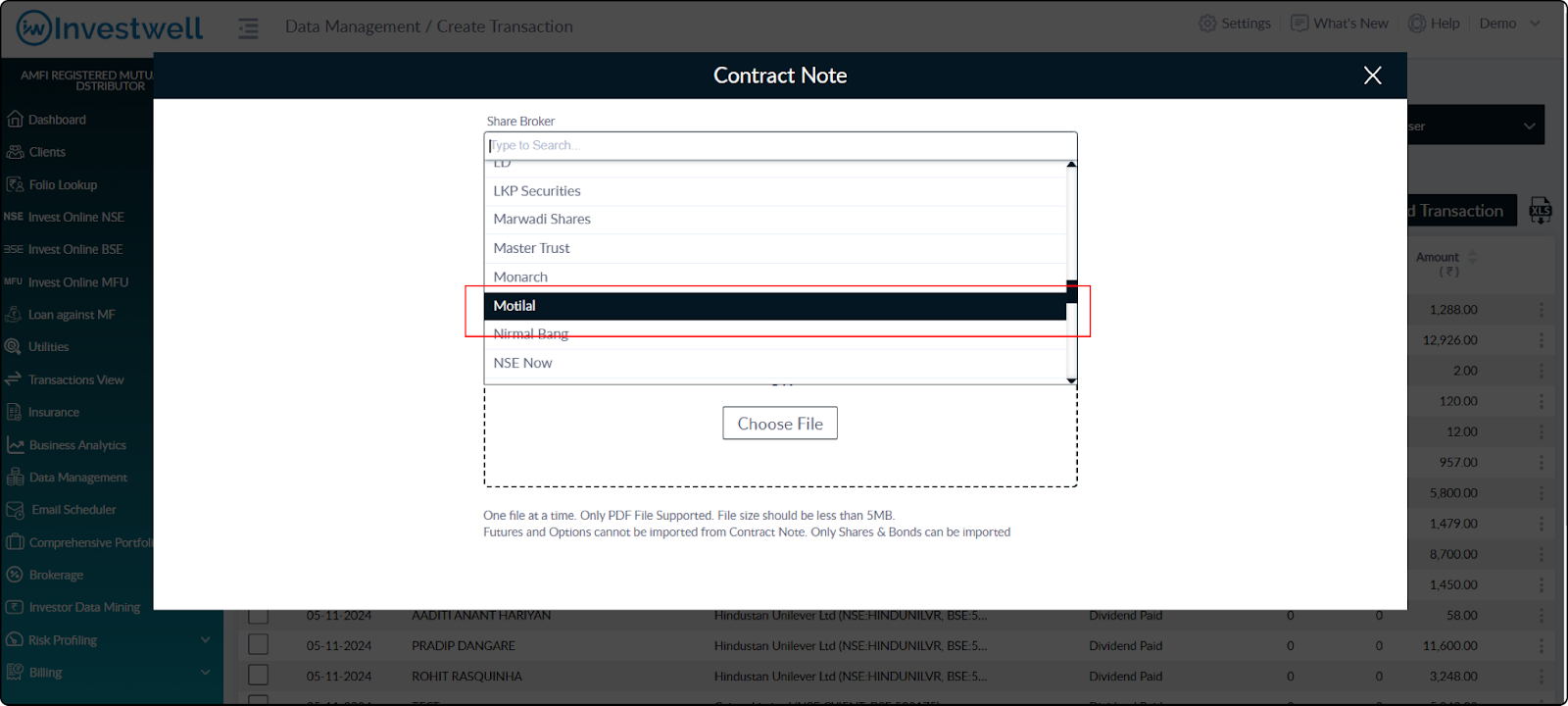Open row menu for 11,600.00 amount
The image size is (1568, 706).
click(x=1541, y=646)
